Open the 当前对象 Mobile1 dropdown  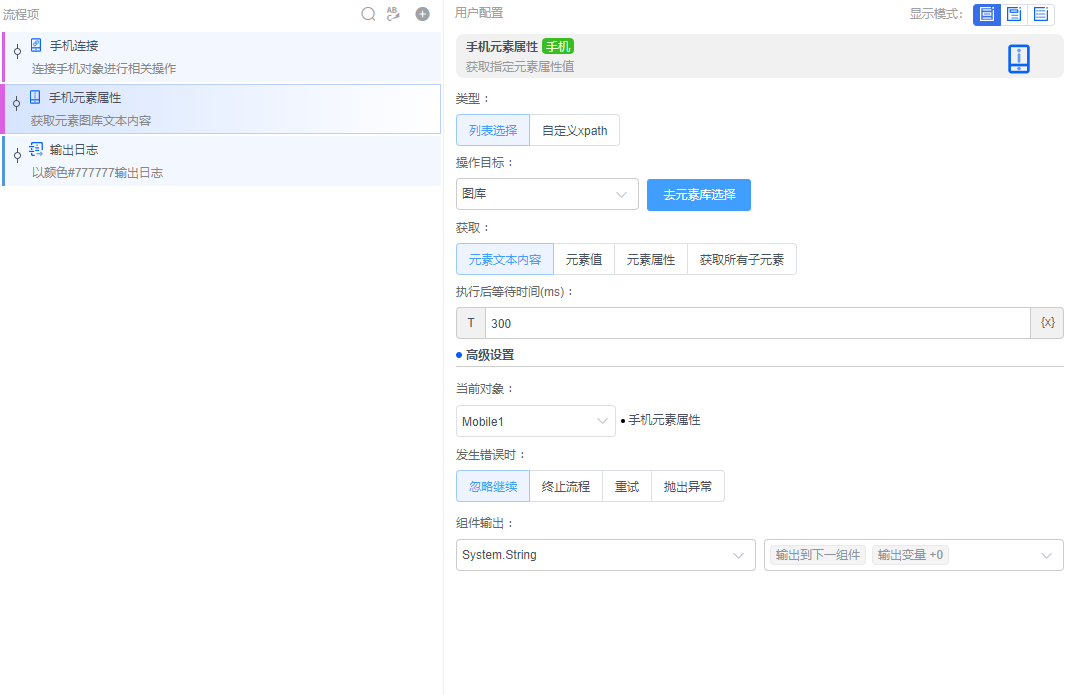point(535,421)
